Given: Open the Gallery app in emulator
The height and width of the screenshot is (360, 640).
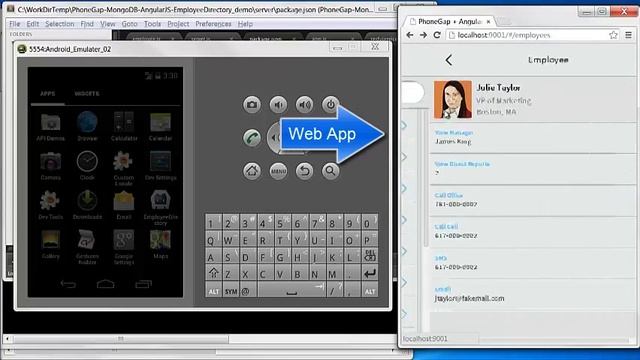Looking at the screenshot, I should pos(51,244).
